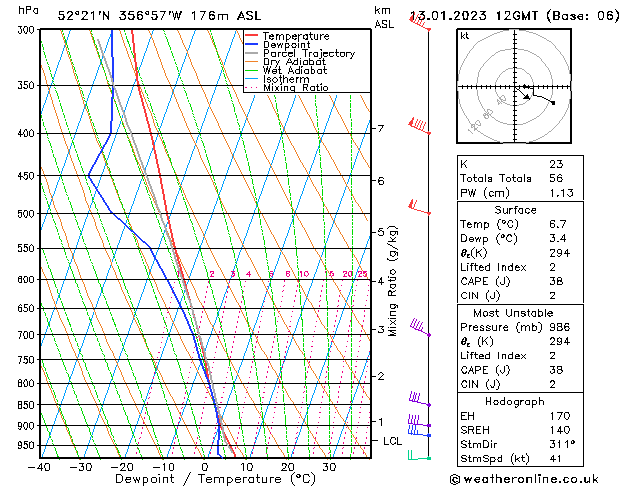Click the StmSpd (kt) value "41"

pyautogui.click(x=556, y=458)
